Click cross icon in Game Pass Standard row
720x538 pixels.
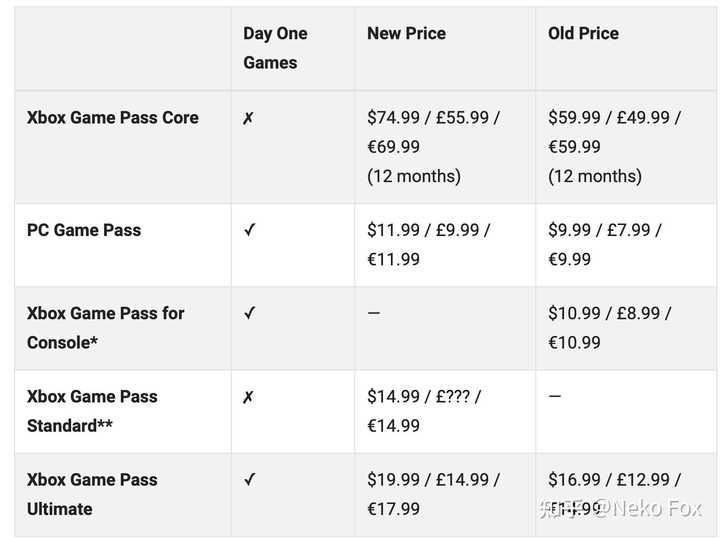tap(248, 397)
